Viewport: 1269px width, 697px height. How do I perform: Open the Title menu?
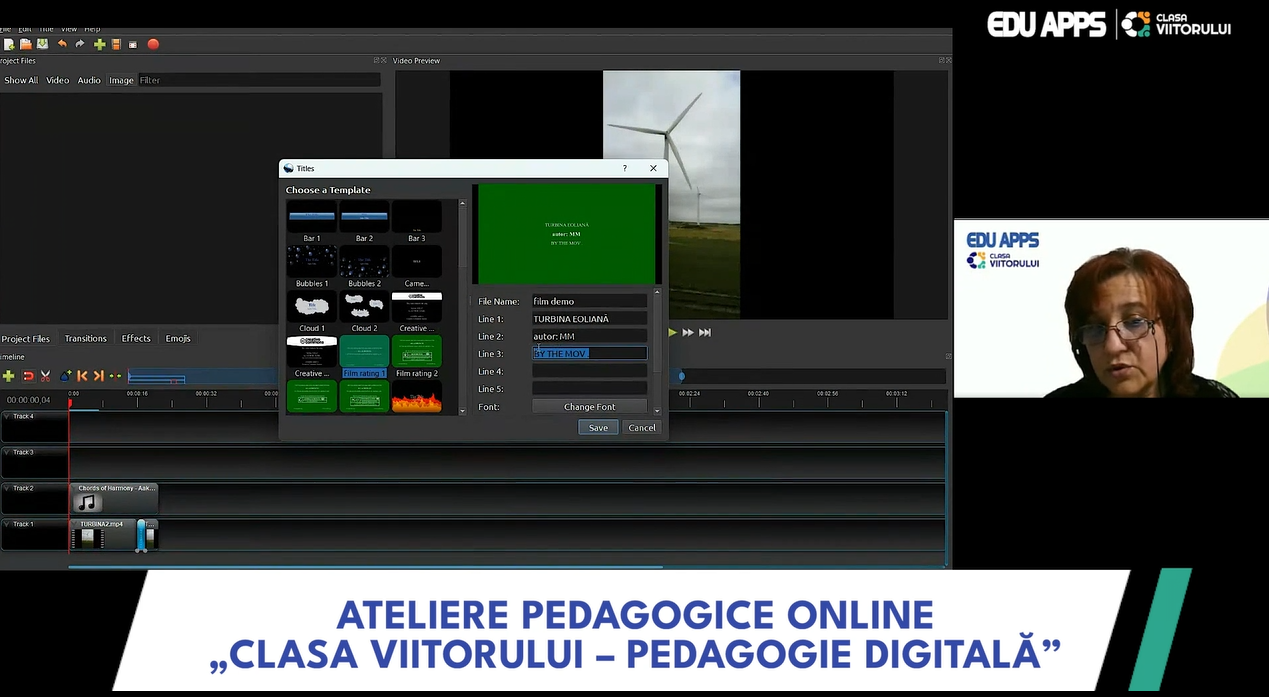coord(46,29)
